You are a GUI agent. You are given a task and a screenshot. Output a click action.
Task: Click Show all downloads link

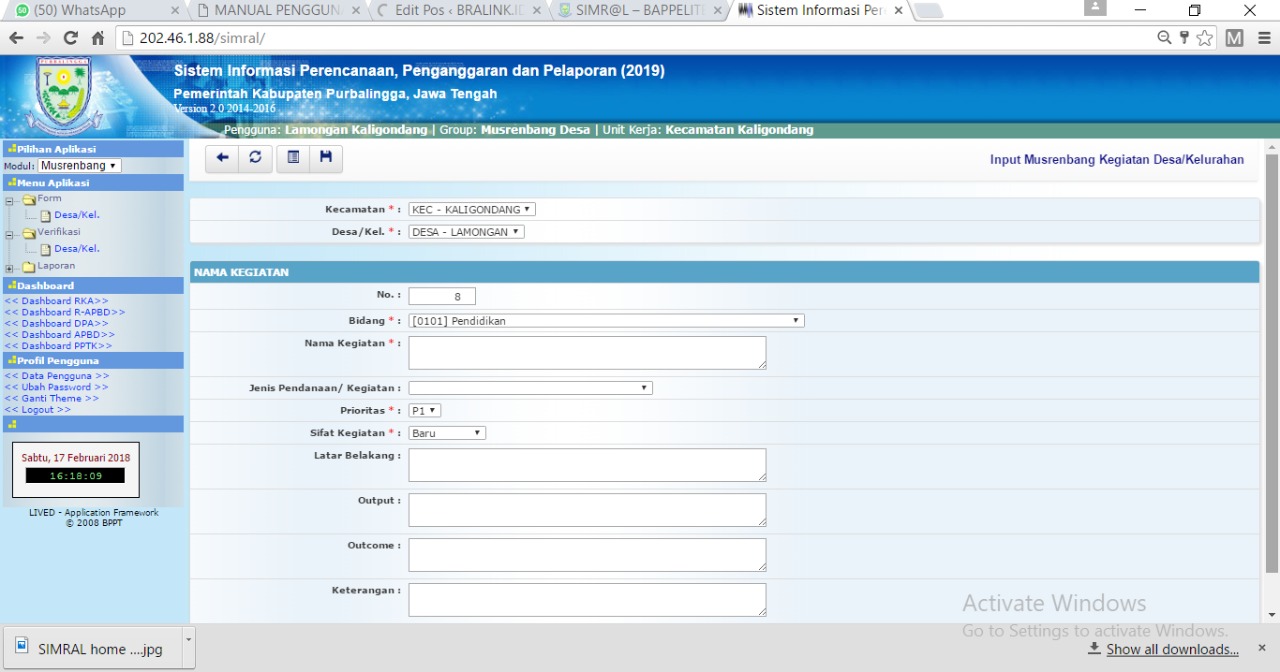[x=1172, y=649]
